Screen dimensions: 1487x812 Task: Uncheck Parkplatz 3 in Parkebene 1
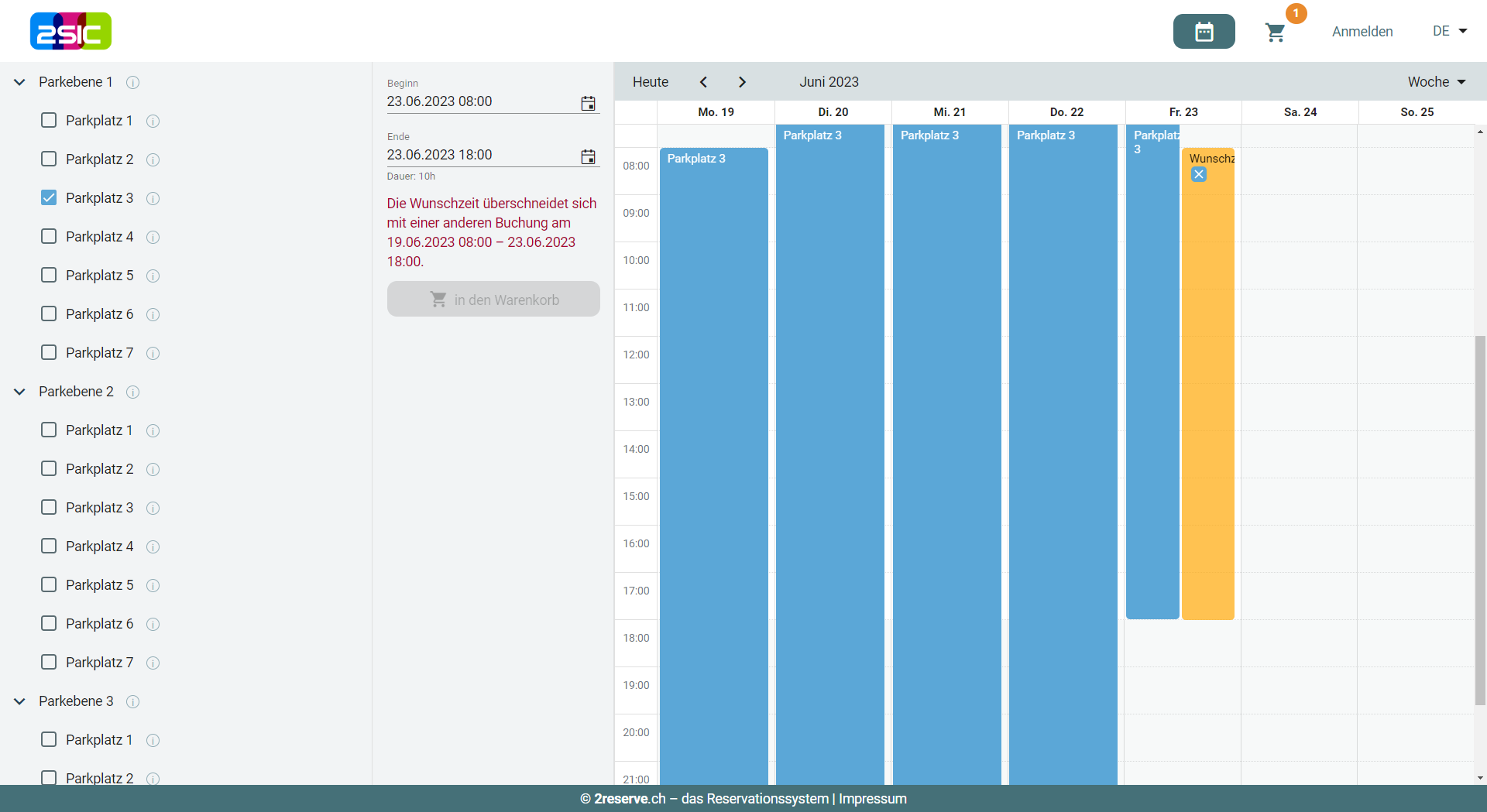[49, 197]
